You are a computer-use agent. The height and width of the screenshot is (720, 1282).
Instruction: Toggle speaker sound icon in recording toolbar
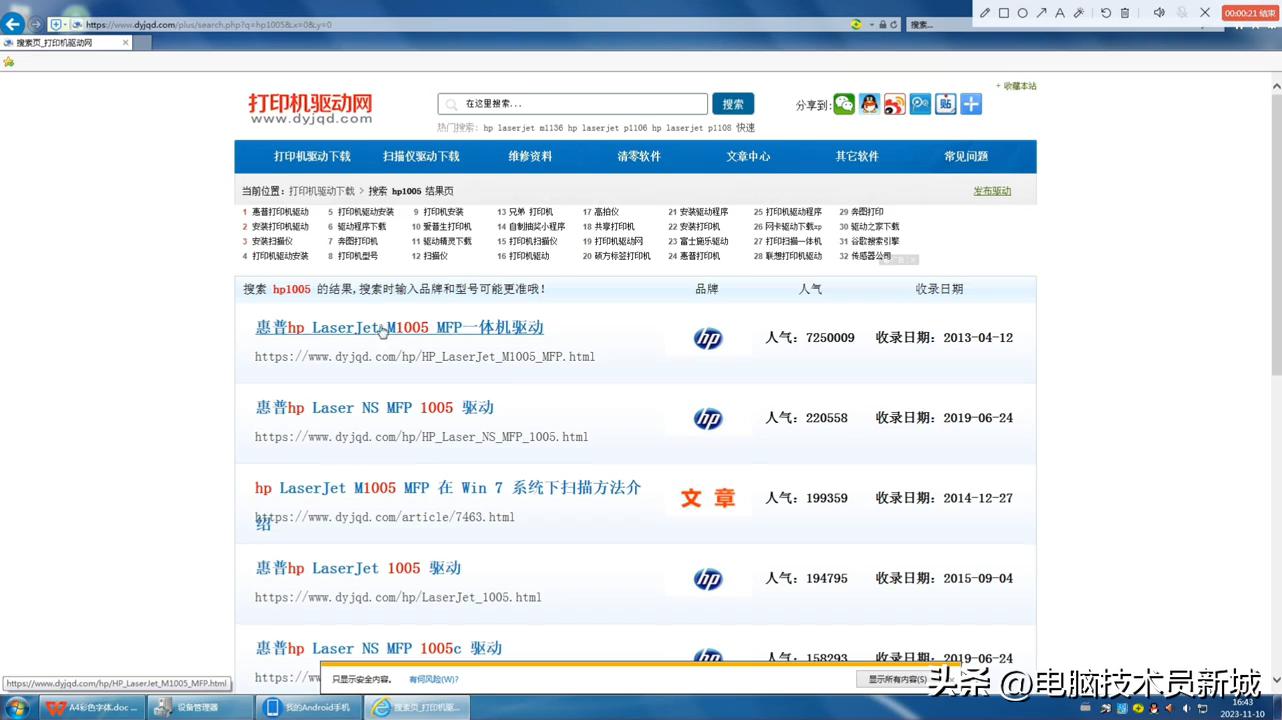pos(1158,13)
